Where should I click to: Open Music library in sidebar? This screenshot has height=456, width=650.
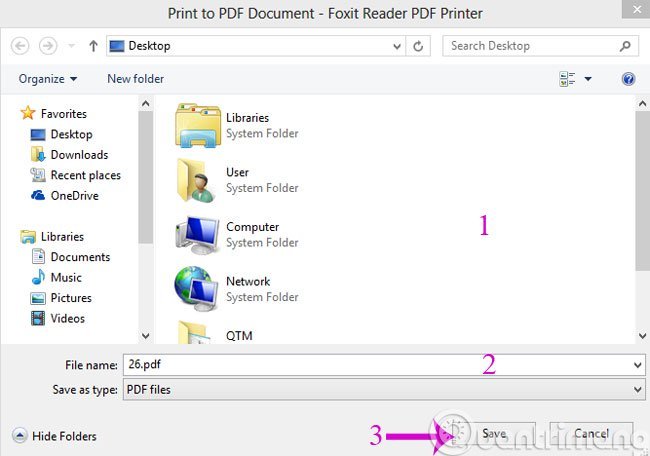(x=66, y=277)
